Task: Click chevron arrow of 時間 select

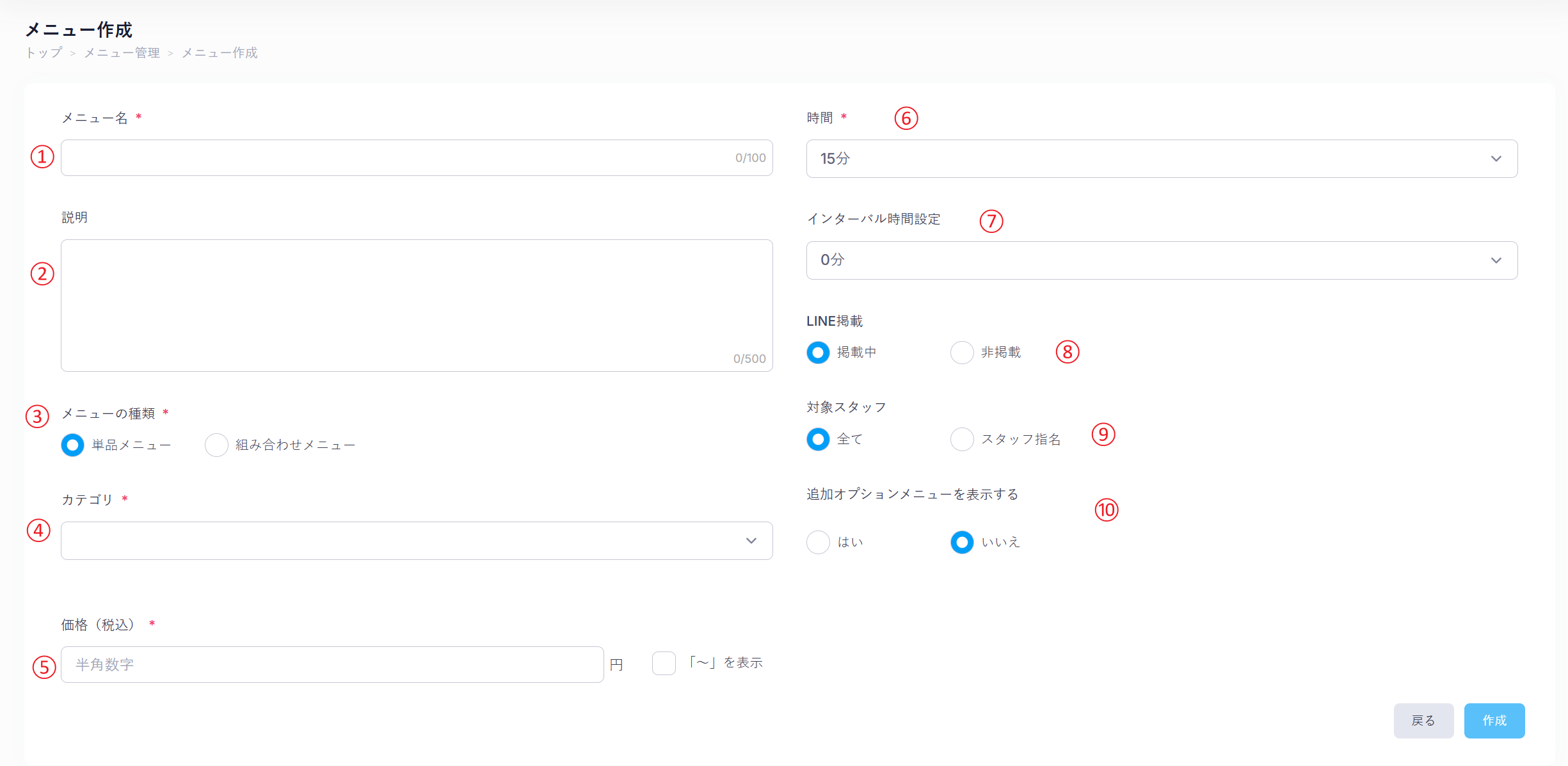Action: 1496,159
